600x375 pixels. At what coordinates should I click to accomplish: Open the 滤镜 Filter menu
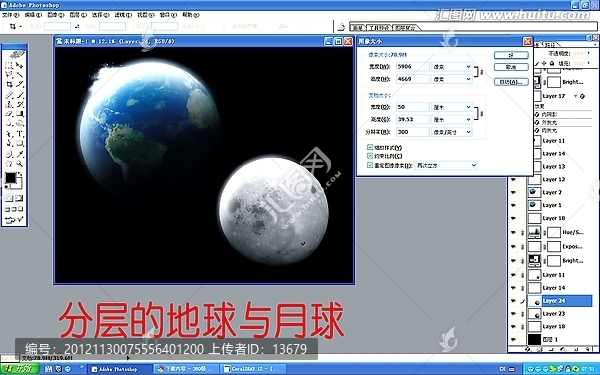123,15
